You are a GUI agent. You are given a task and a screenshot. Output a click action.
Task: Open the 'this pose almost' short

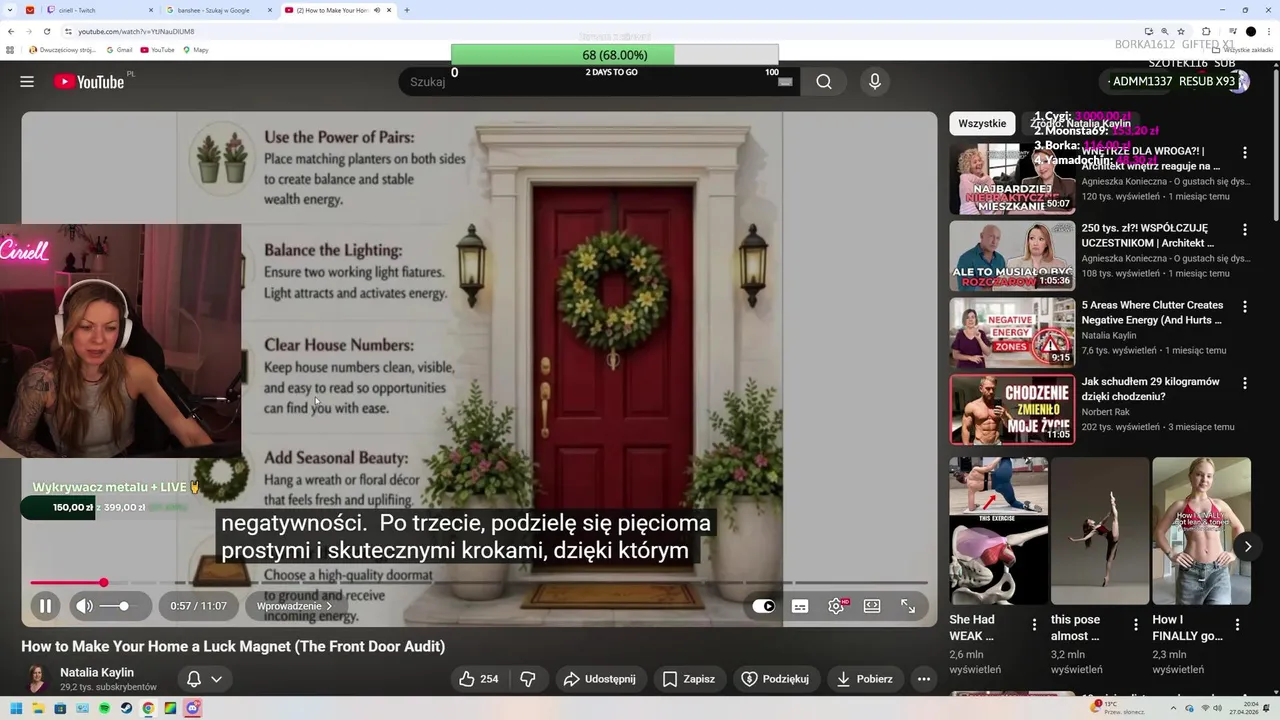click(1100, 531)
